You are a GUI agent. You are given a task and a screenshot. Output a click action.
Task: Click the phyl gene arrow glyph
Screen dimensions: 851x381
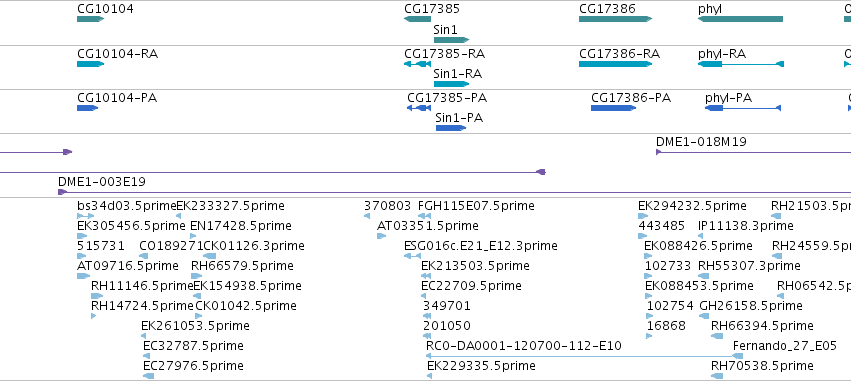coord(740,19)
